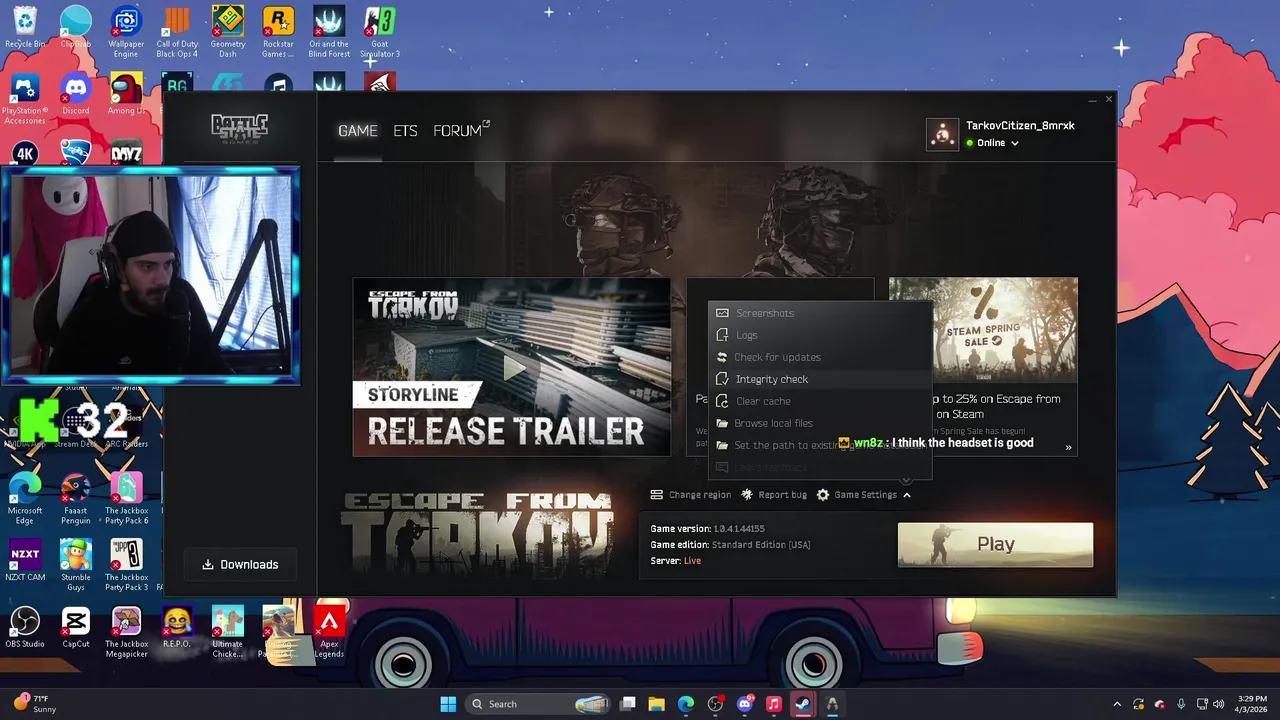Open the R.E.P.O. desktop icon
1280x720 pixels.
click(x=177, y=628)
